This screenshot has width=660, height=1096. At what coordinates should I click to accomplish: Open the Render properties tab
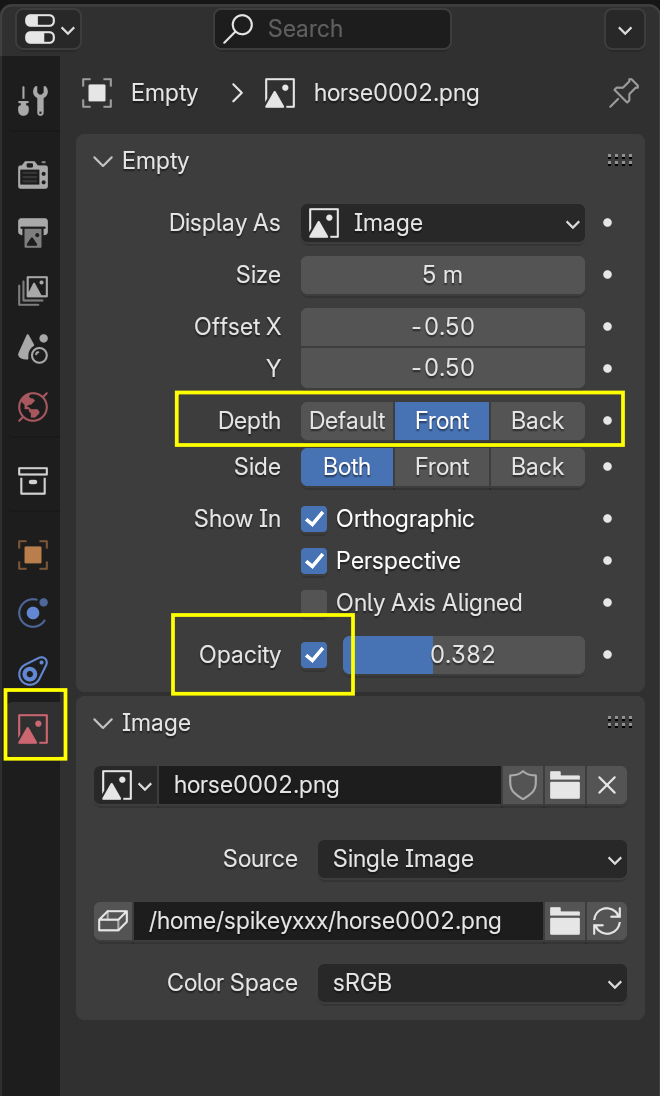point(33,175)
